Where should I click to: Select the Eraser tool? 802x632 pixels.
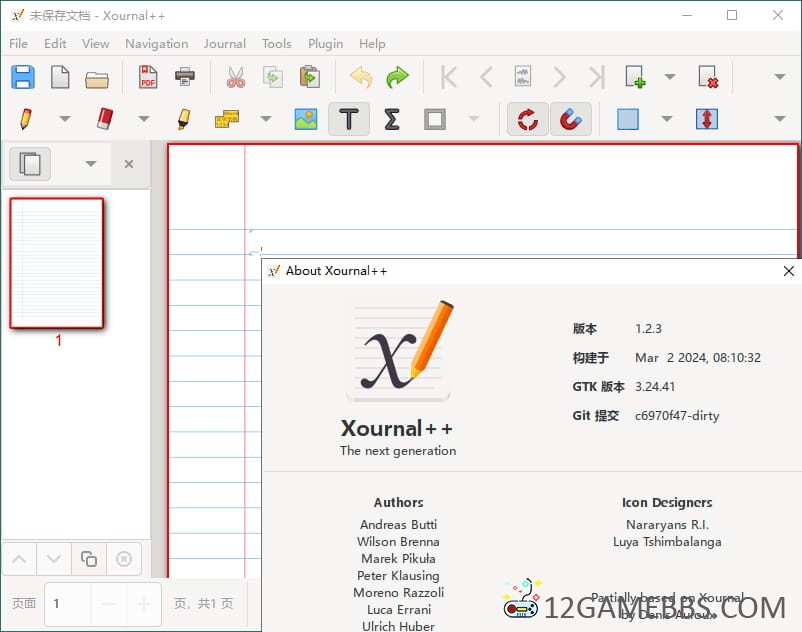click(105, 119)
